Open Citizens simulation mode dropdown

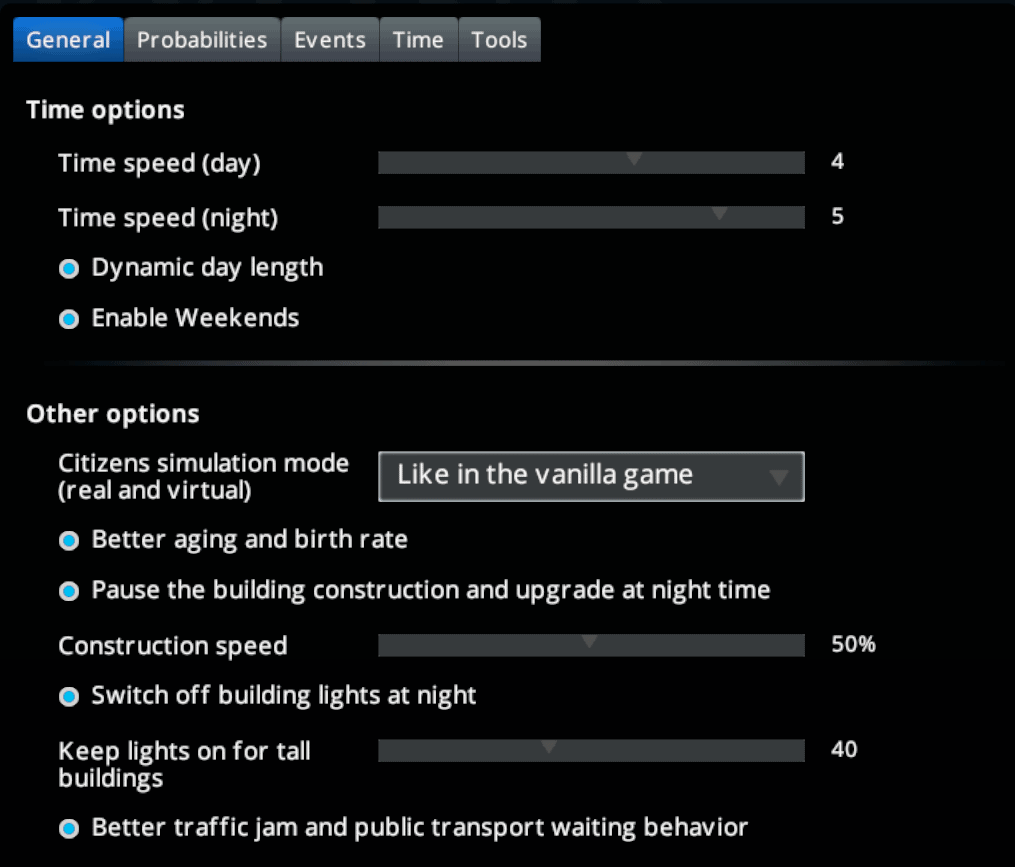(590, 476)
